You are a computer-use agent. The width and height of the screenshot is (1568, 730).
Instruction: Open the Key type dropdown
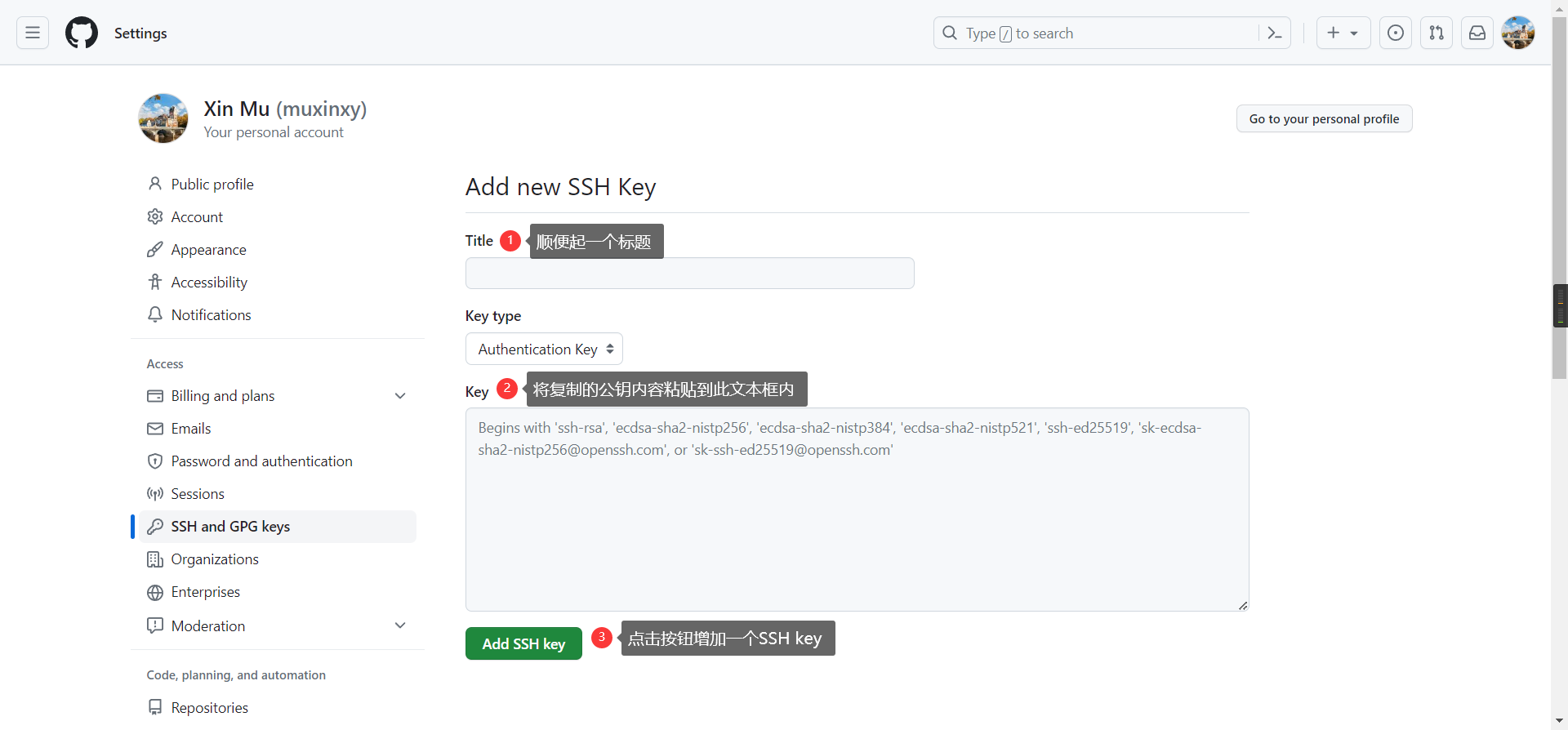tap(544, 349)
